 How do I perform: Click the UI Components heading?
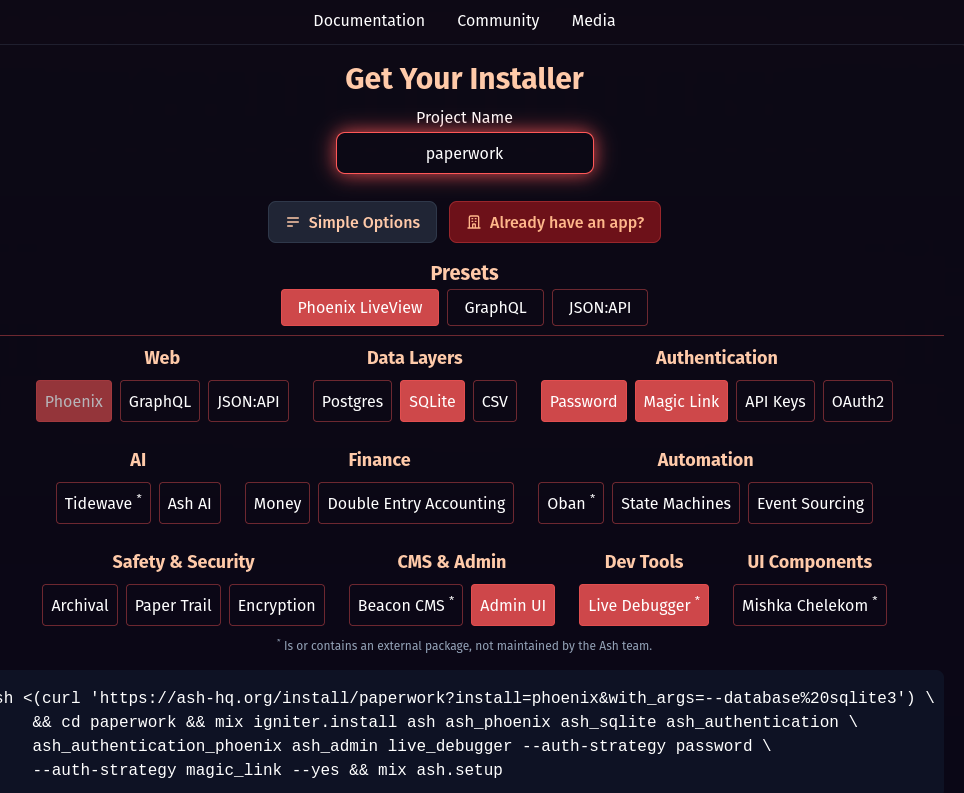click(809, 562)
